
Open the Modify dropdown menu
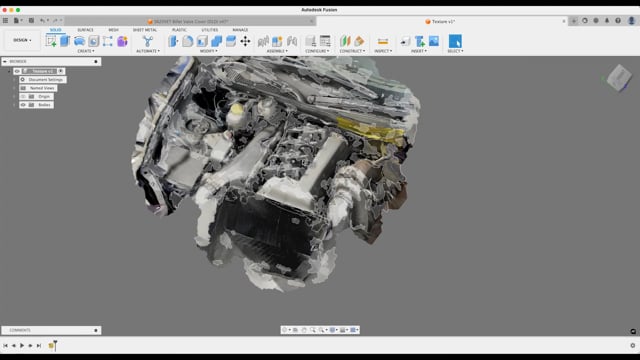click(209, 51)
